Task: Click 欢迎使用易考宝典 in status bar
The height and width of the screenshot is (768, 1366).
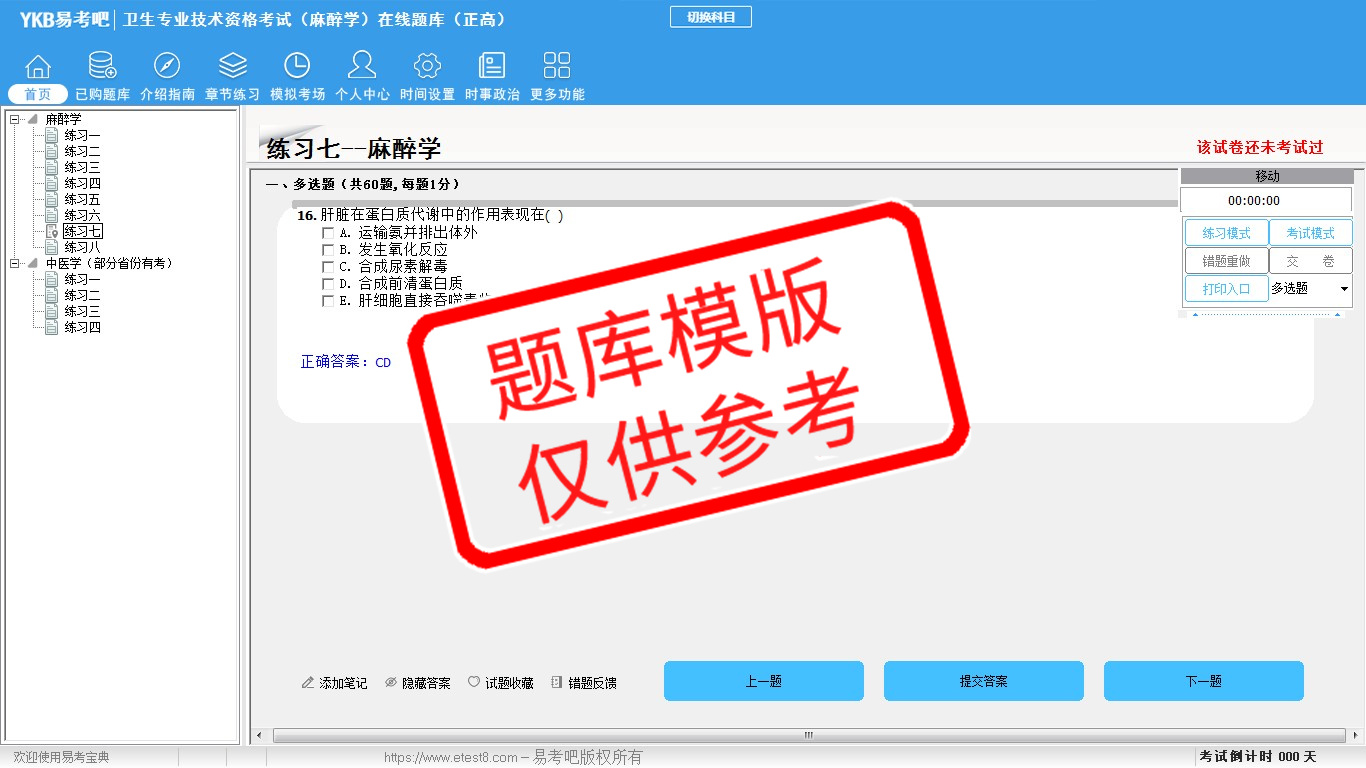Action: point(62,757)
